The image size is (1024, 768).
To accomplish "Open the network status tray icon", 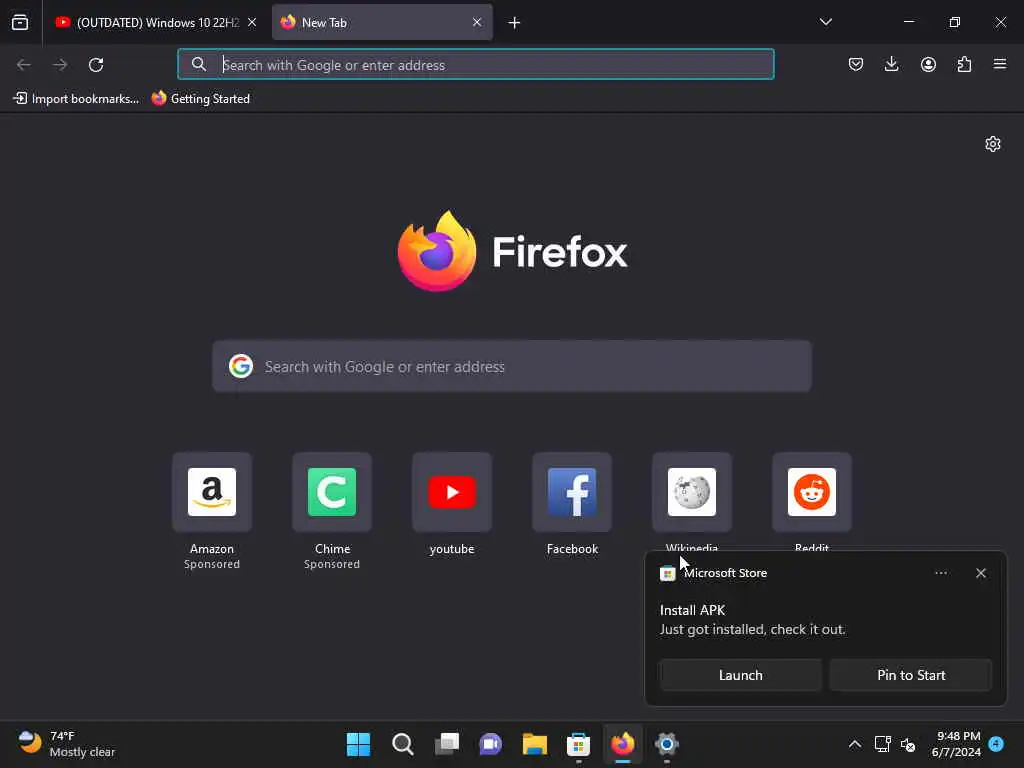I will click(882, 744).
